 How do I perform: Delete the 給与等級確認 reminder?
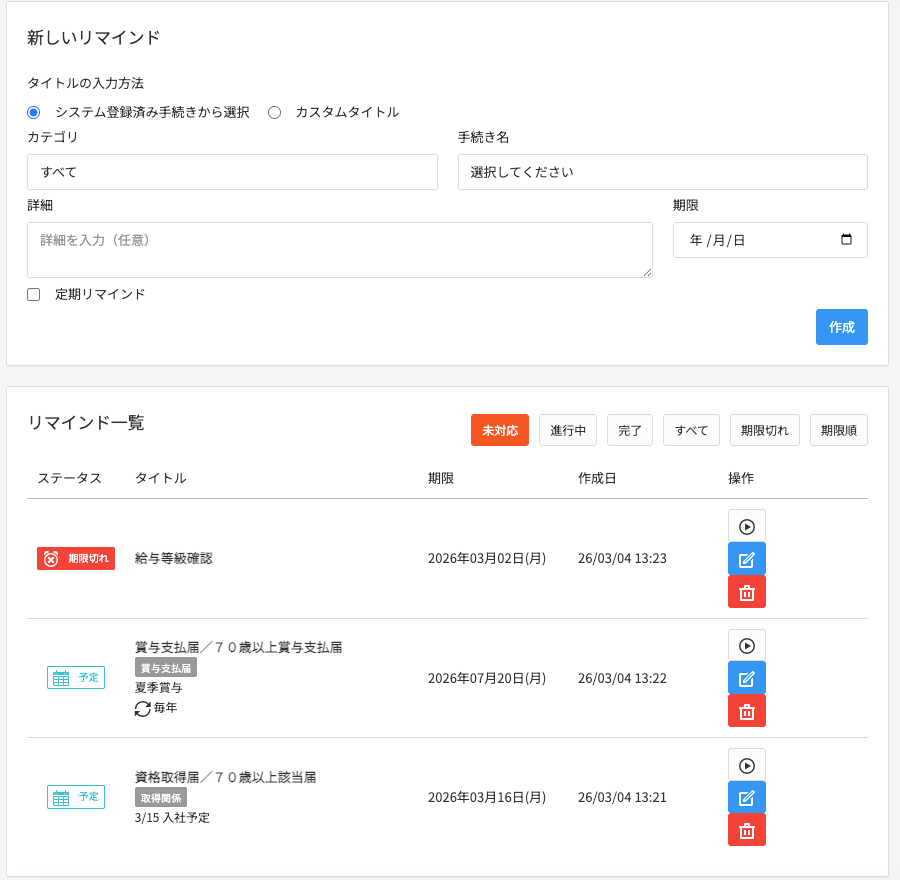tap(746, 592)
